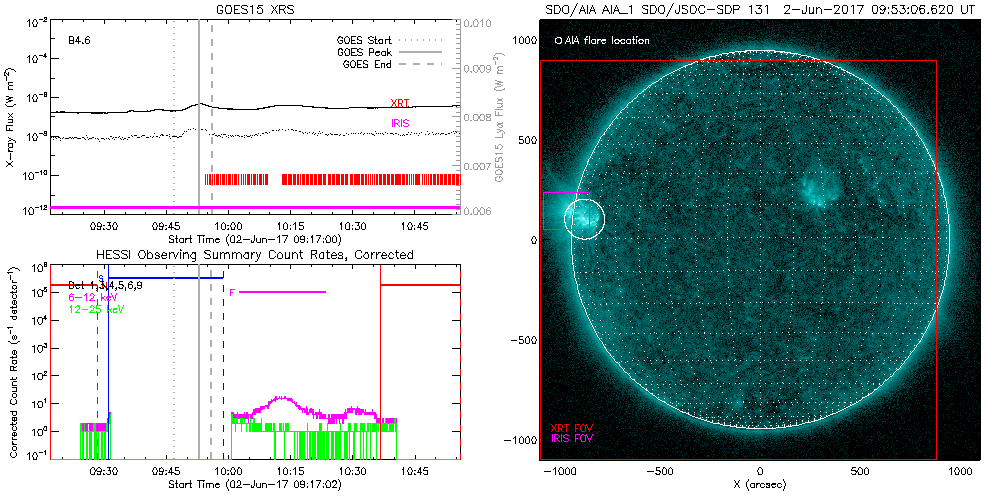Image resolution: width=1000 pixels, height=500 pixels.
Task: Click the magenta F flag bar in HESSI plot
Action: point(283,292)
